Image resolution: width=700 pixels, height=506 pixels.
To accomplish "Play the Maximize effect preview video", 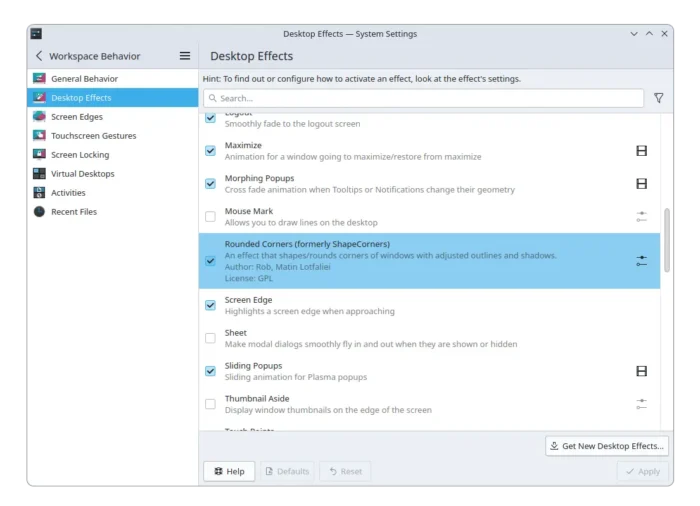I will [641, 151].
